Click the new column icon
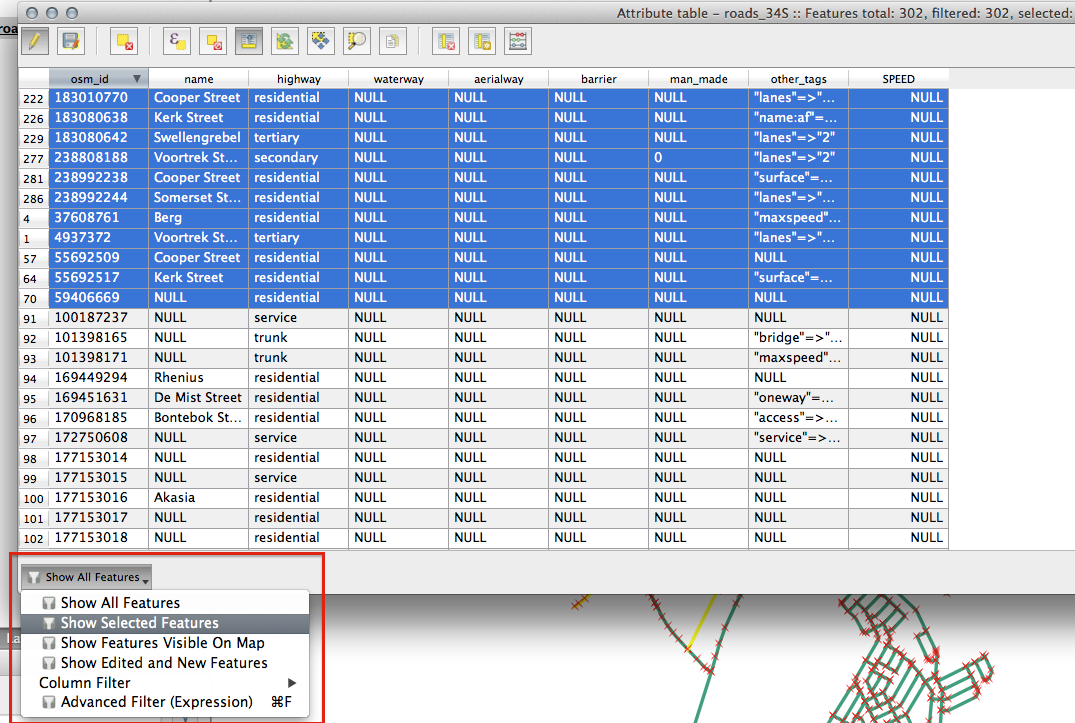The width and height of the screenshot is (1075, 723). point(482,41)
